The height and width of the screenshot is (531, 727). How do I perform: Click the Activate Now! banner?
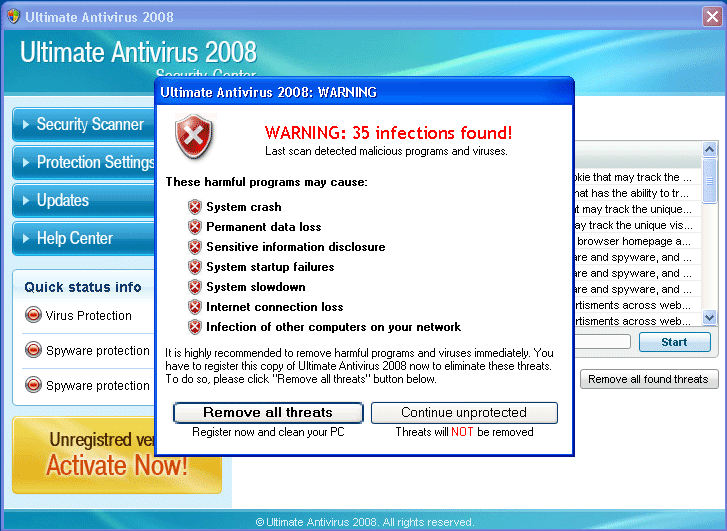point(116,455)
